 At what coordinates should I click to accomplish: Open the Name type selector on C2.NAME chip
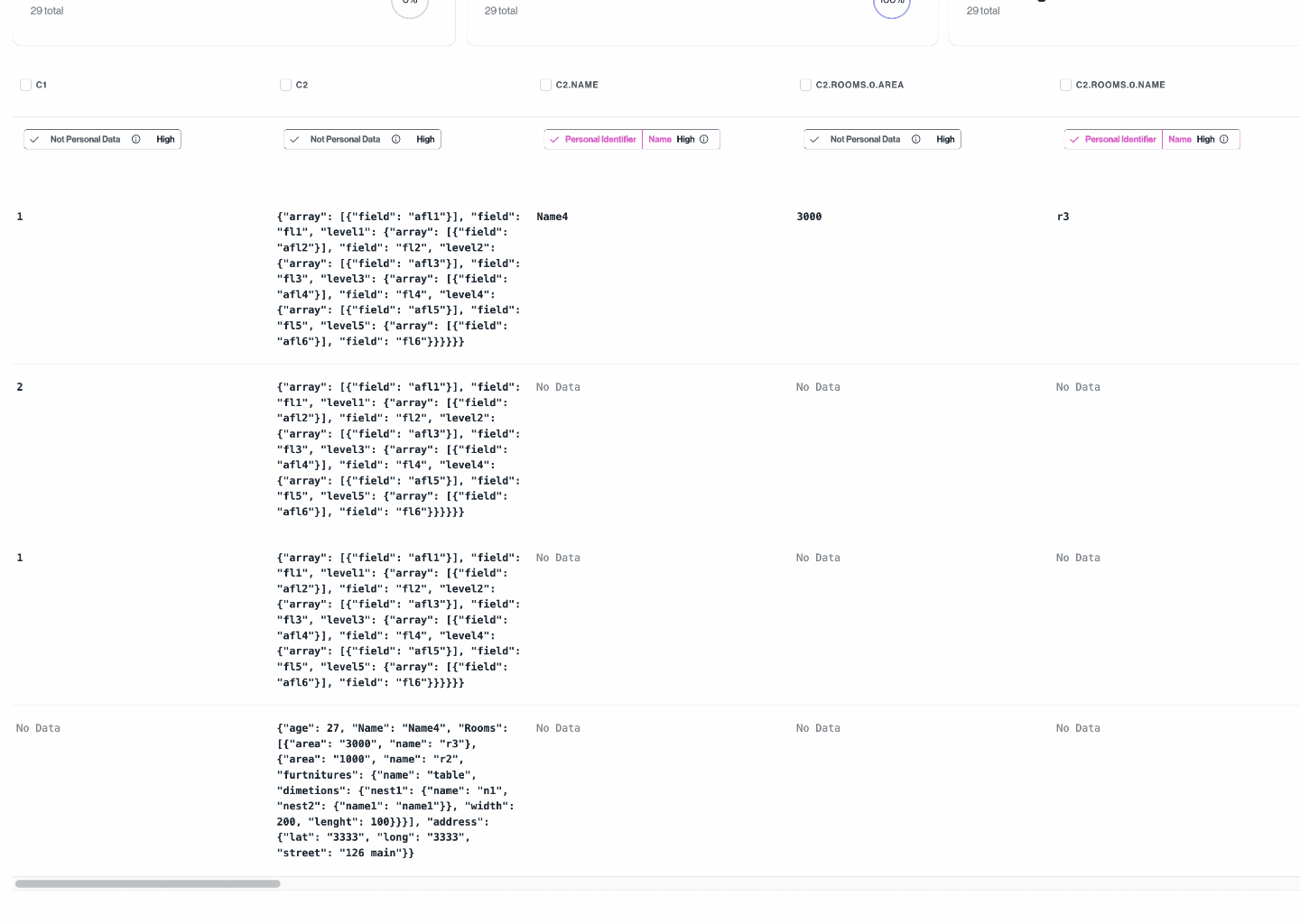tap(660, 139)
